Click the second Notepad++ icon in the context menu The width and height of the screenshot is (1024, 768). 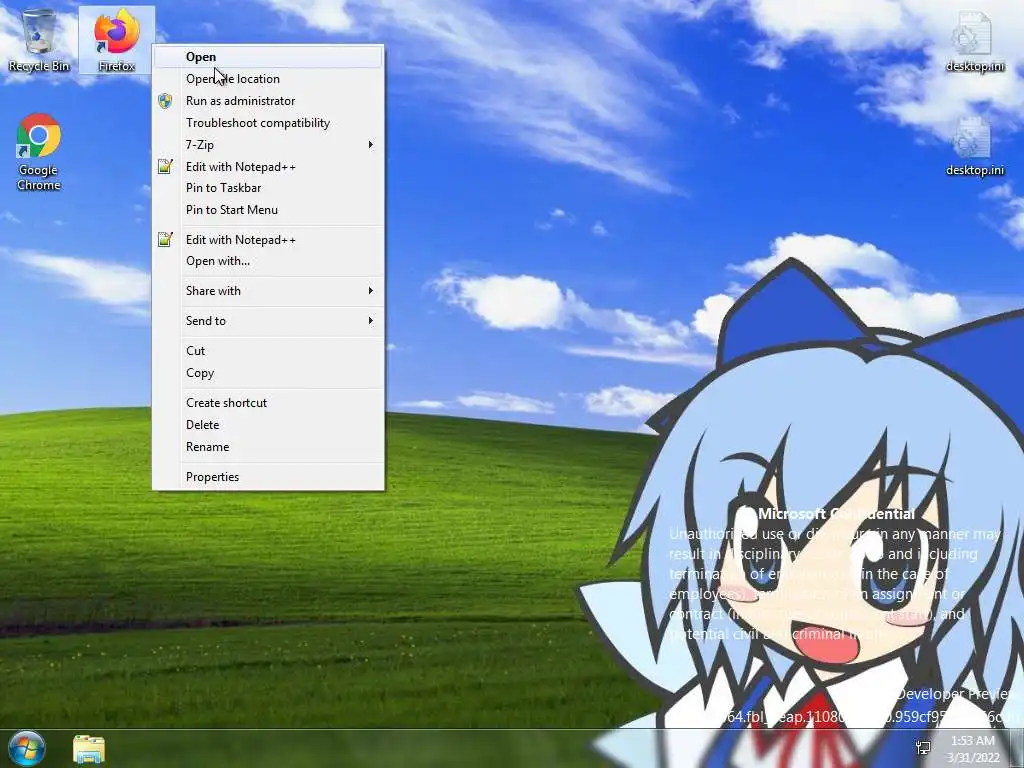[x=165, y=240]
